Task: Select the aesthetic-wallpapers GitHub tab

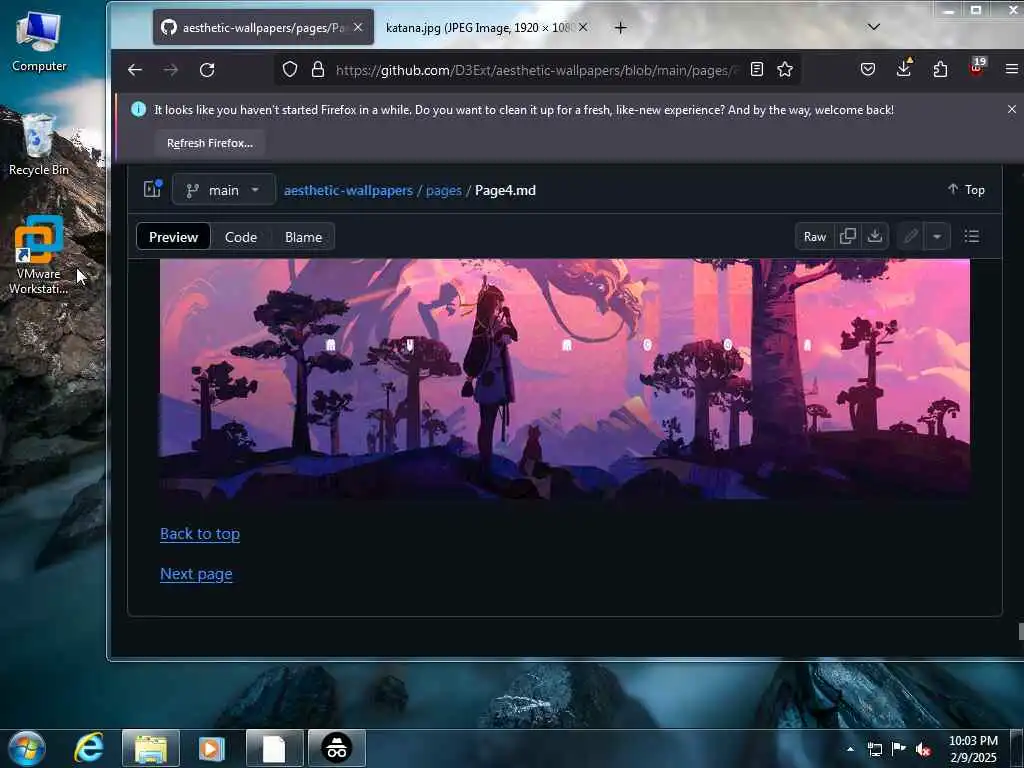Action: tap(263, 27)
